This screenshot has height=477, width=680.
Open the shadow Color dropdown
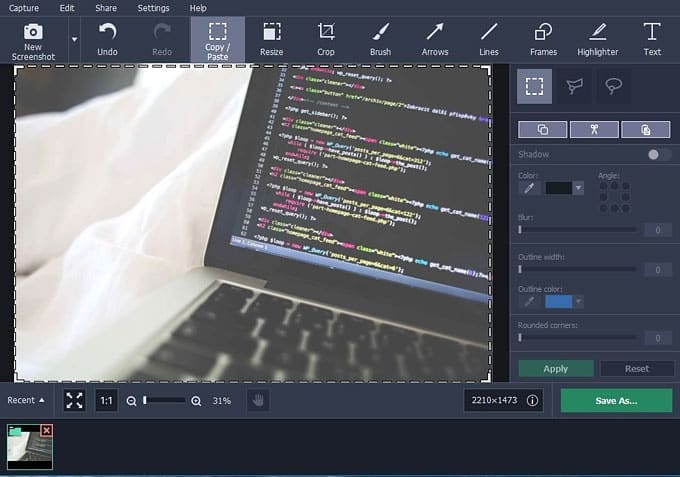[578, 188]
